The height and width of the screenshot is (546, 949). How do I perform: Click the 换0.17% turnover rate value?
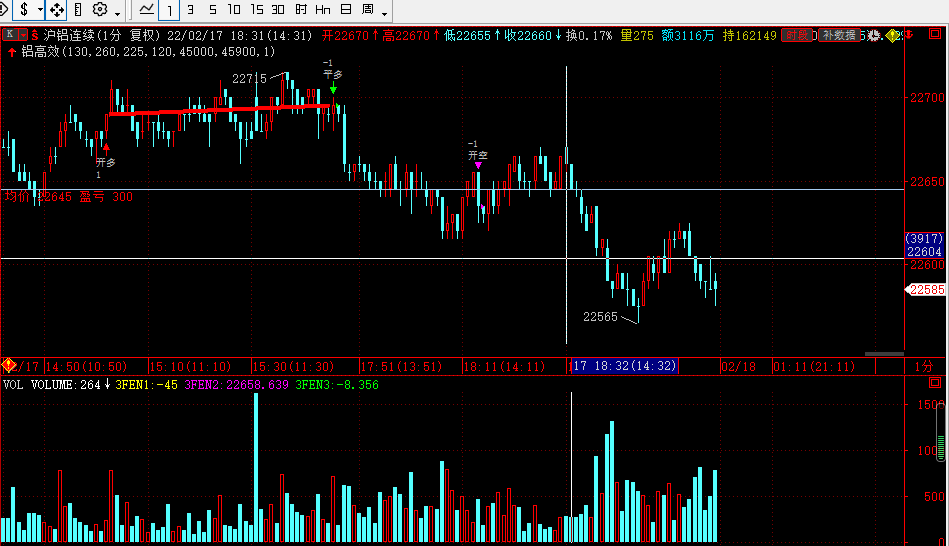(589, 35)
